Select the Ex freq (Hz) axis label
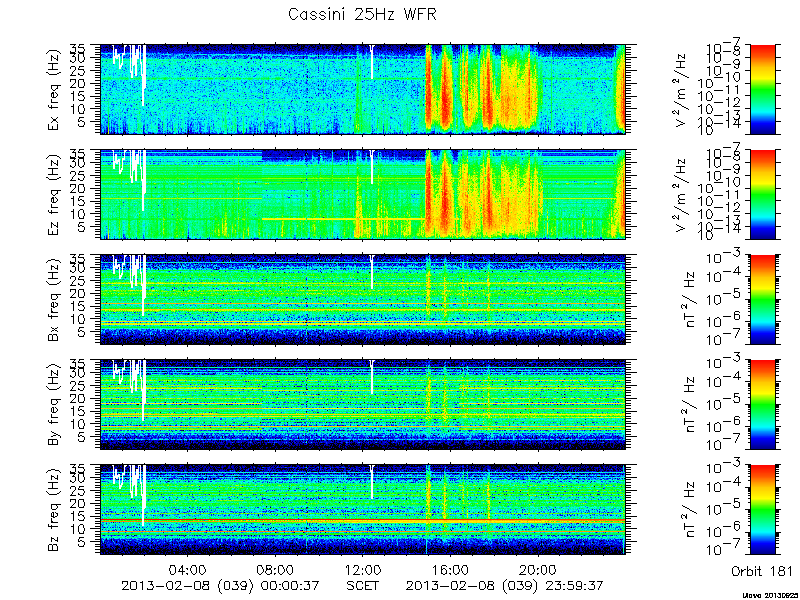This screenshot has width=800, height=600. pos(54,89)
